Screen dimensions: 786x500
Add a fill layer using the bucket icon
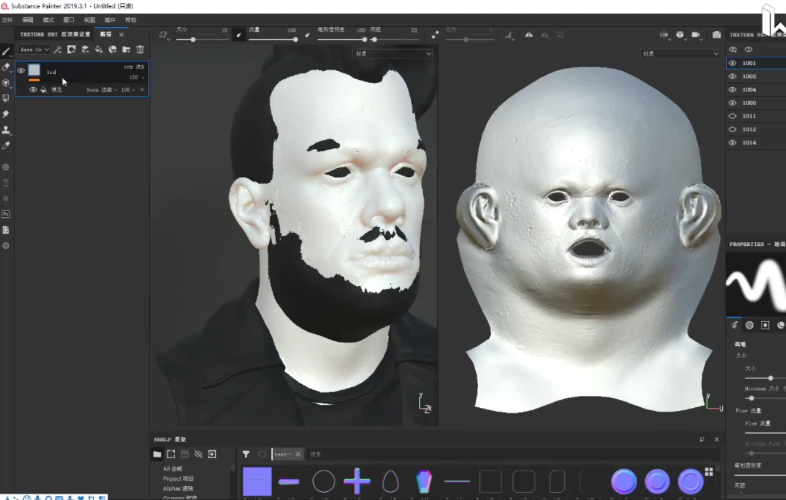[99, 49]
